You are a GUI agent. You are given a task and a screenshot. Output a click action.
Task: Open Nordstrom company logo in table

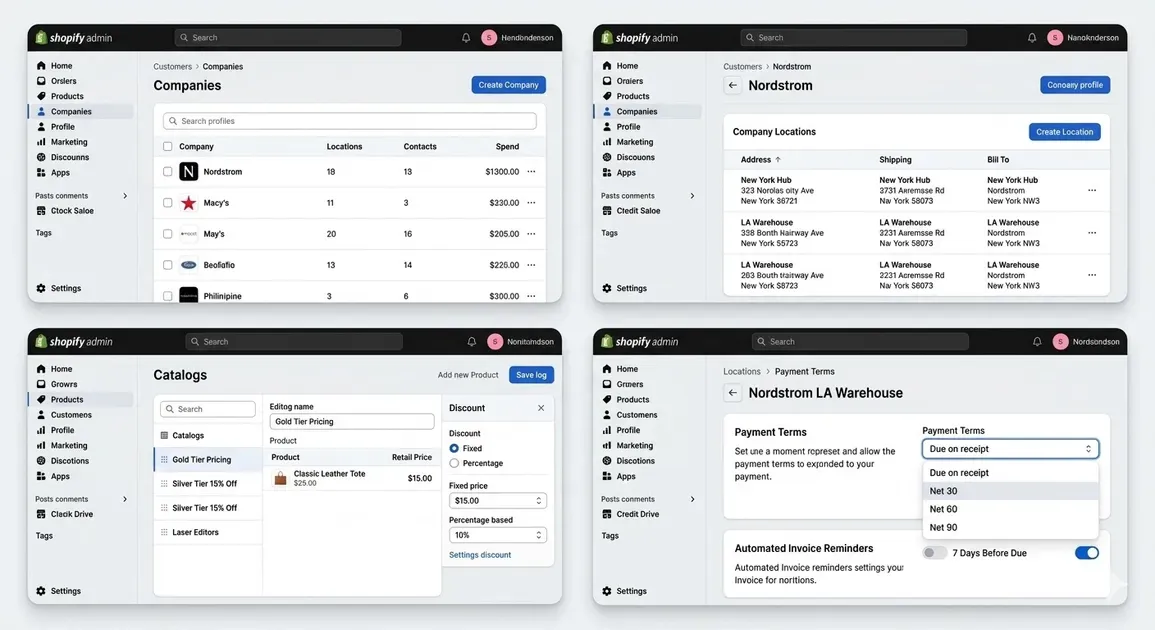coord(189,172)
